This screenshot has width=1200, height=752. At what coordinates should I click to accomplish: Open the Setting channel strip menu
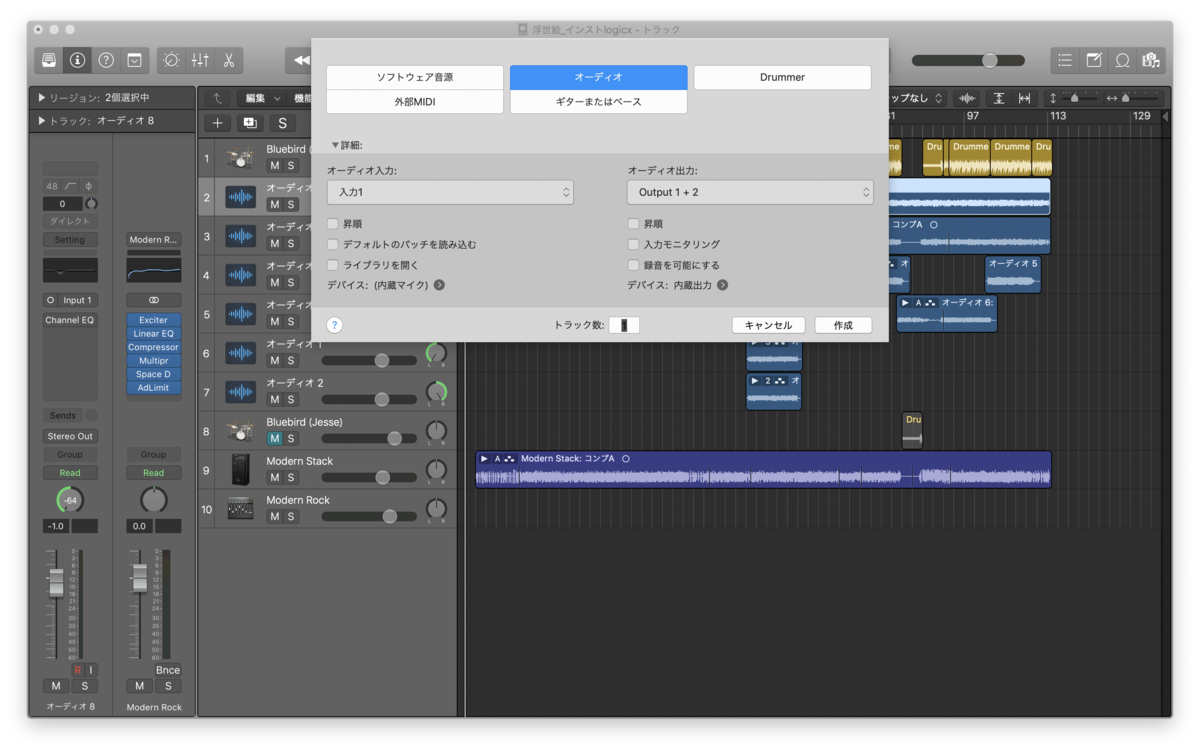click(70, 240)
